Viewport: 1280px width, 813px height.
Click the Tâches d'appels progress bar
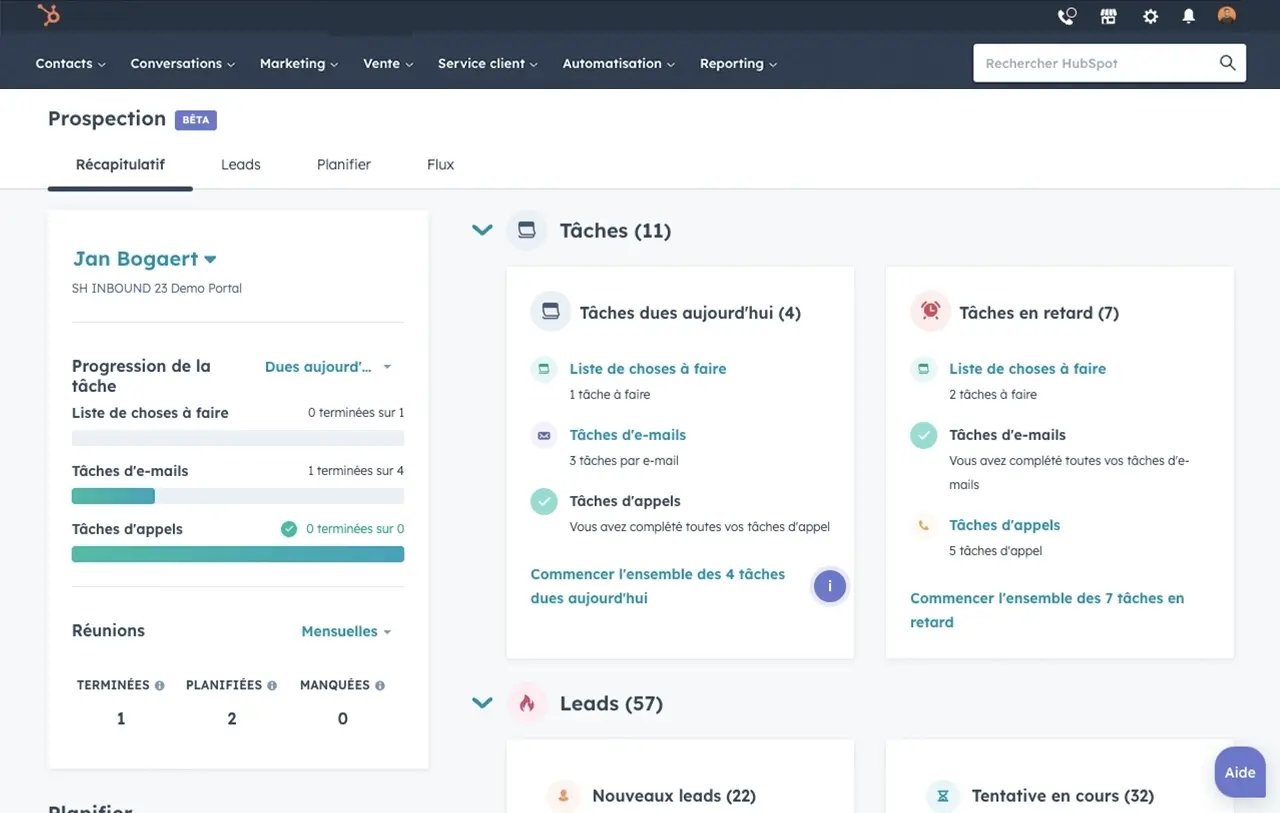click(238, 554)
